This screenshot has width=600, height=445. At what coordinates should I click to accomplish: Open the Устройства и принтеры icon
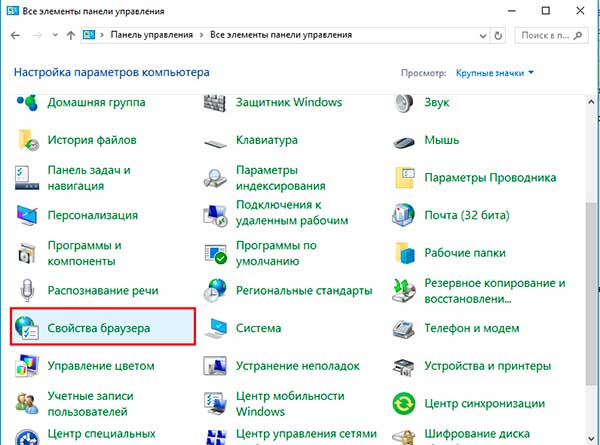tap(403, 367)
